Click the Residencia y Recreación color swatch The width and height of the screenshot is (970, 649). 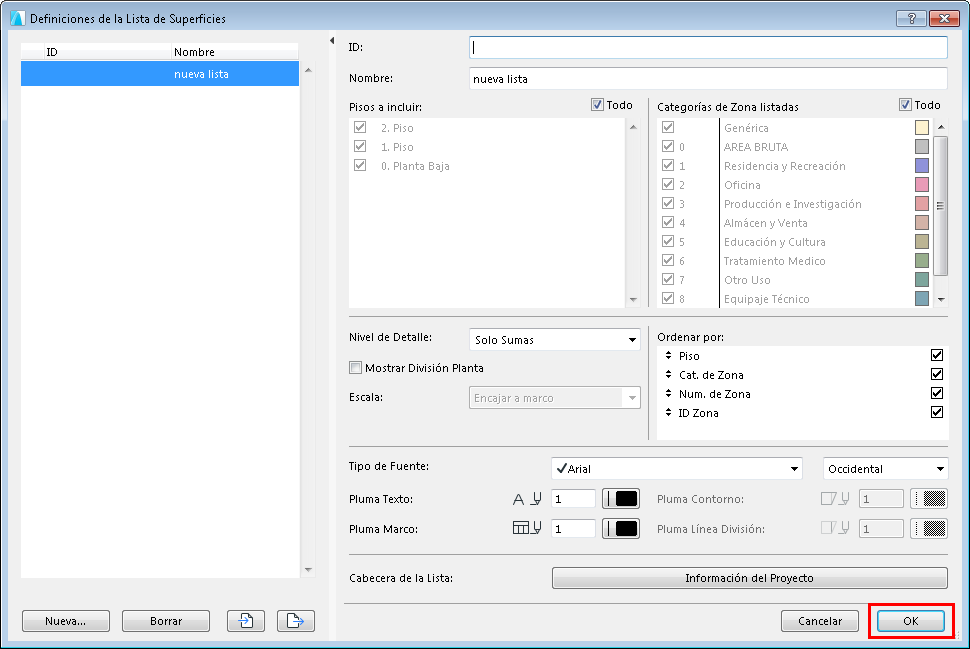[x=922, y=165]
